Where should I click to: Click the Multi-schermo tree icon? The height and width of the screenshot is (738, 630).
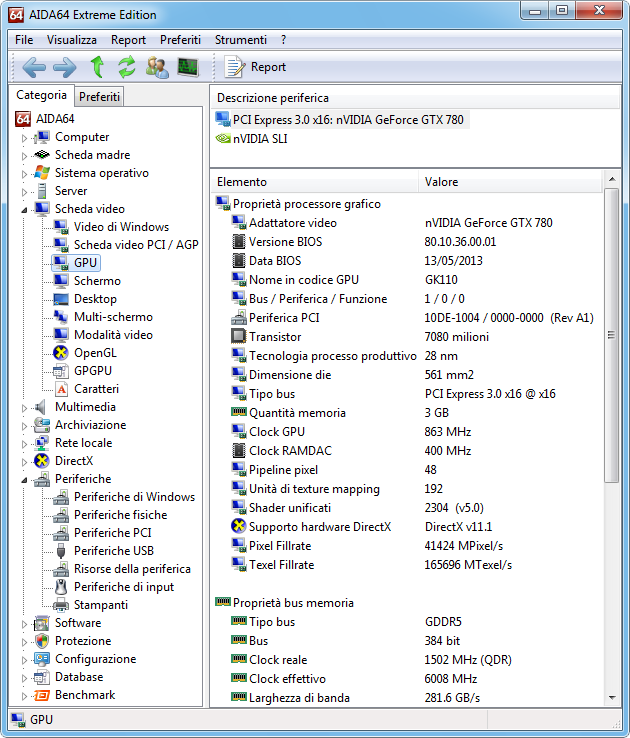61,317
